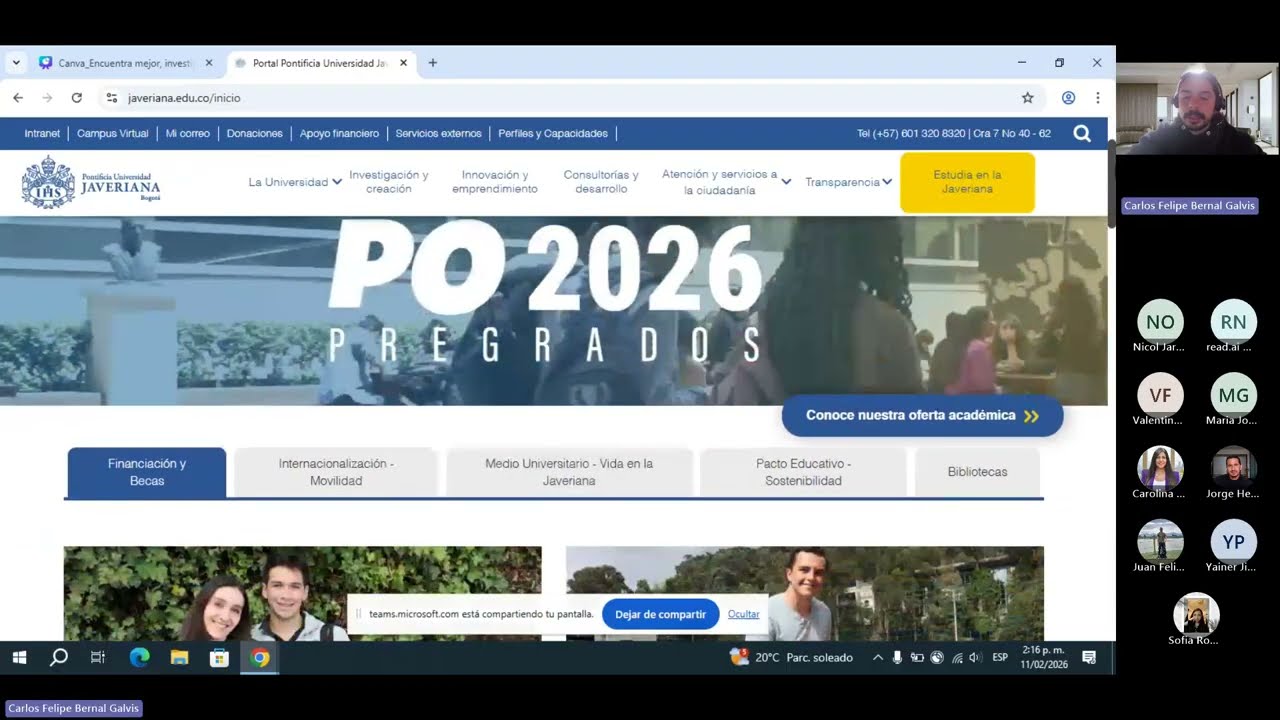Screen dimensions: 1280x720
Task: Click the Javeriana university logo
Action: tap(91, 182)
